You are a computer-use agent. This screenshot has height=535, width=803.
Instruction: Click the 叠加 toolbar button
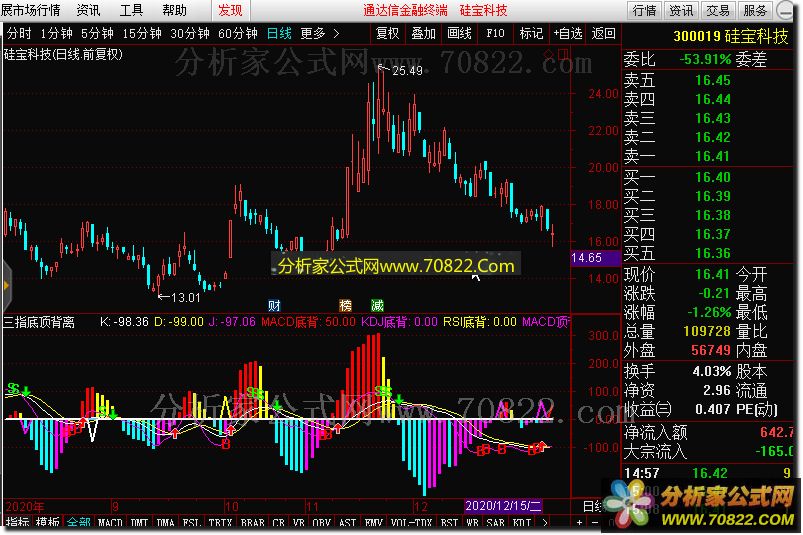click(x=423, y=33)
